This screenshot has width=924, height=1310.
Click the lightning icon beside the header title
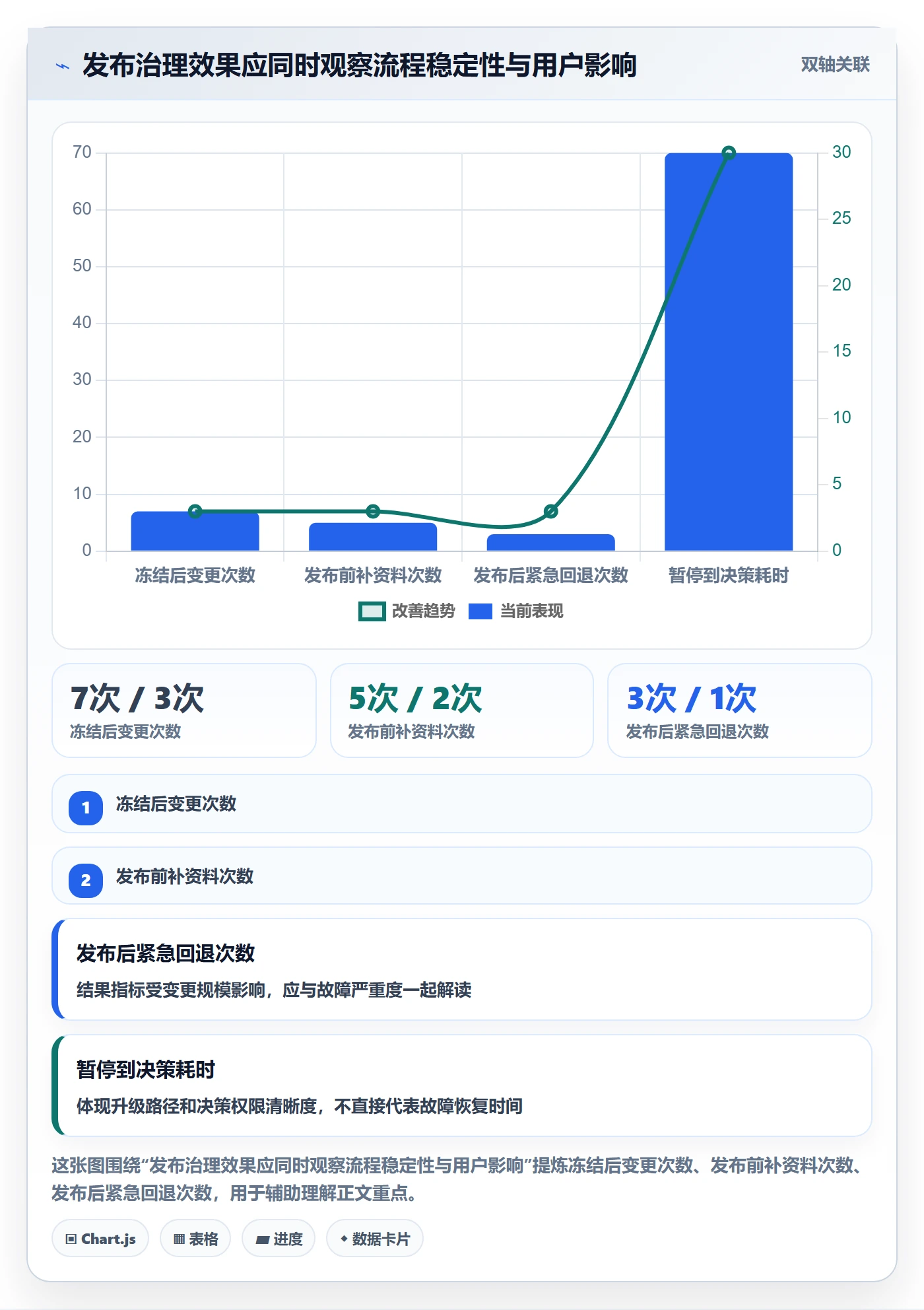pyautogui.click(x=63, y=66)
